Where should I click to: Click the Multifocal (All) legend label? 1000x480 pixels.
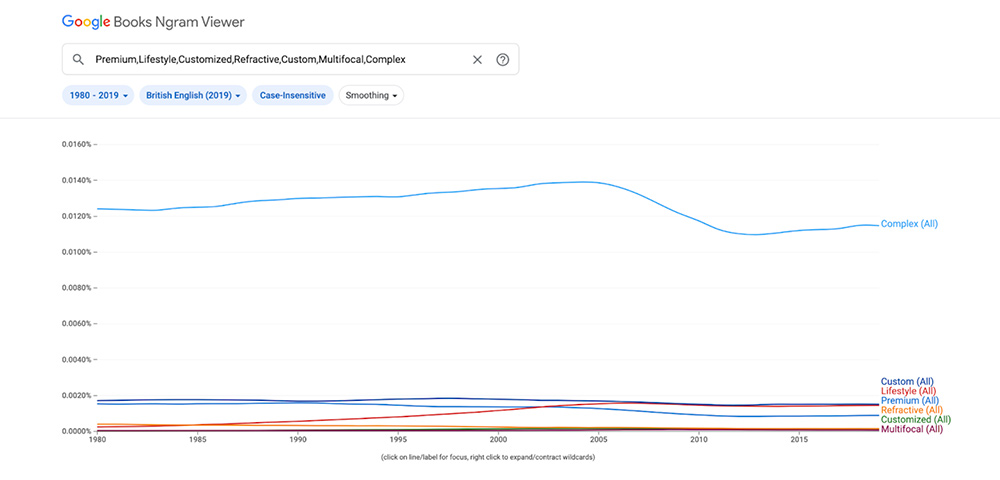(x=912, y=429)
